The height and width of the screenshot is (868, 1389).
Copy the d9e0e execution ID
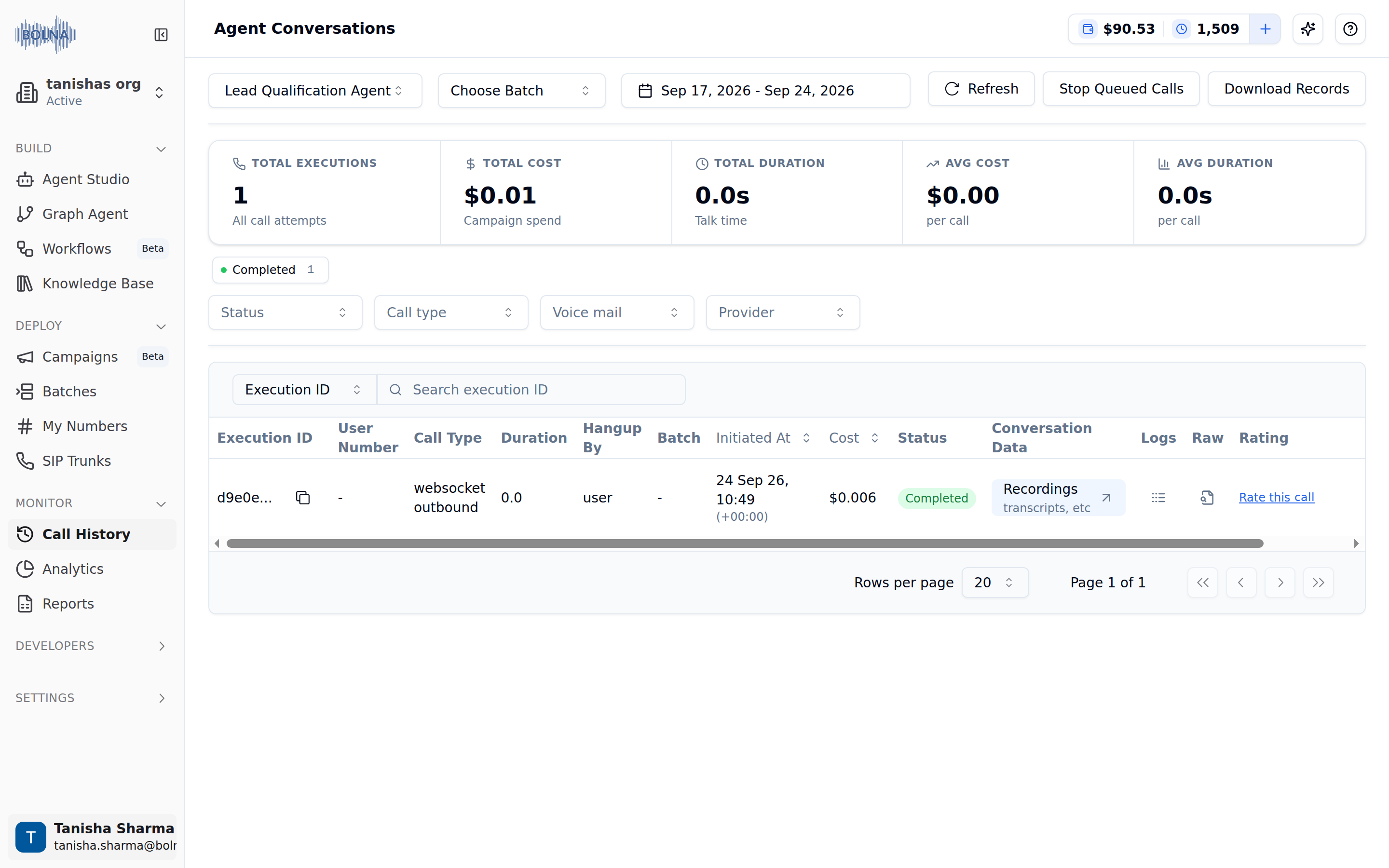coord(302,498)
